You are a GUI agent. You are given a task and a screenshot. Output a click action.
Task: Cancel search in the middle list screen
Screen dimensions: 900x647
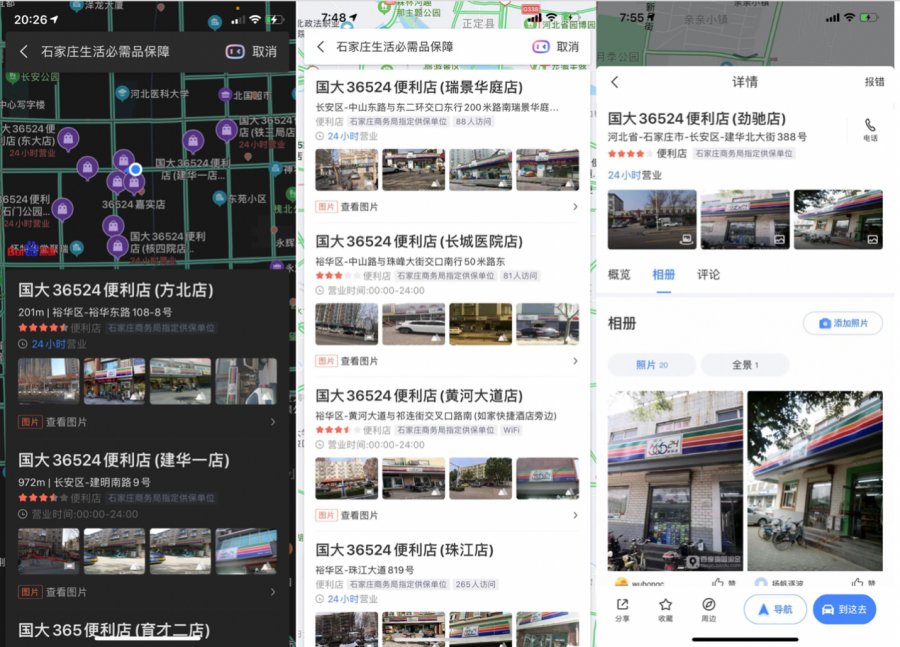pos(568,47)
